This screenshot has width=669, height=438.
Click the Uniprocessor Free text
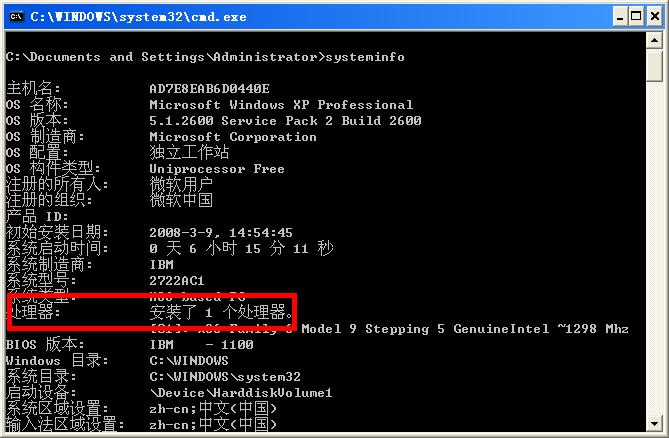click(x=217, y=169)
